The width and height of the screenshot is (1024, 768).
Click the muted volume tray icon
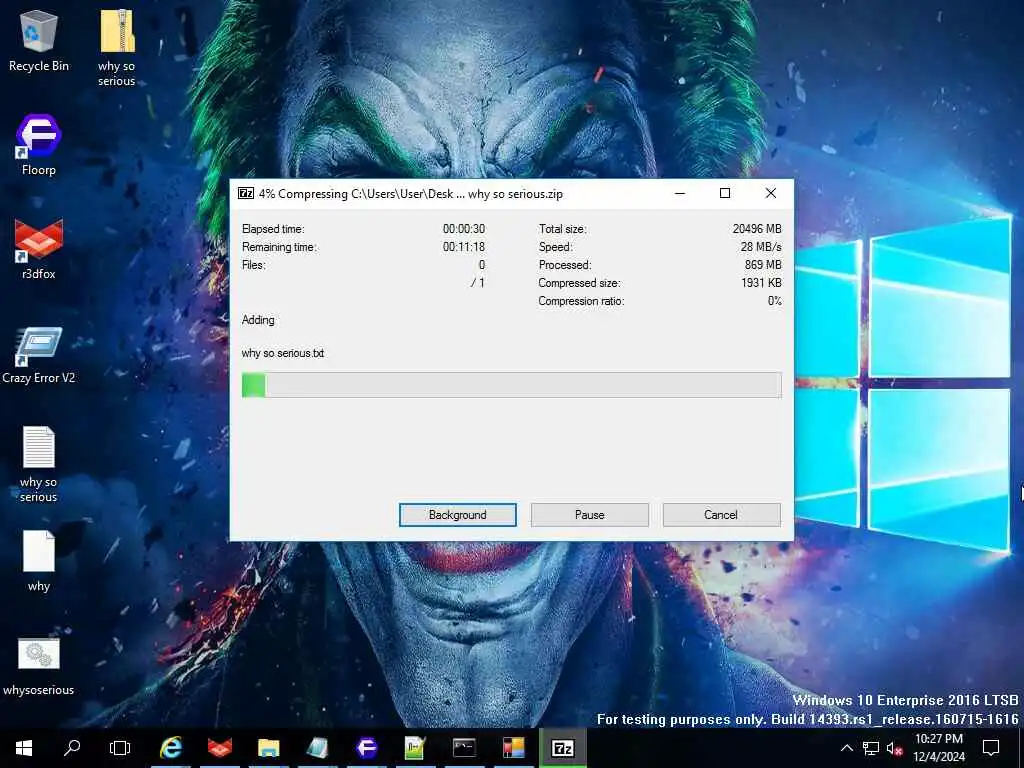coord(894,748)
